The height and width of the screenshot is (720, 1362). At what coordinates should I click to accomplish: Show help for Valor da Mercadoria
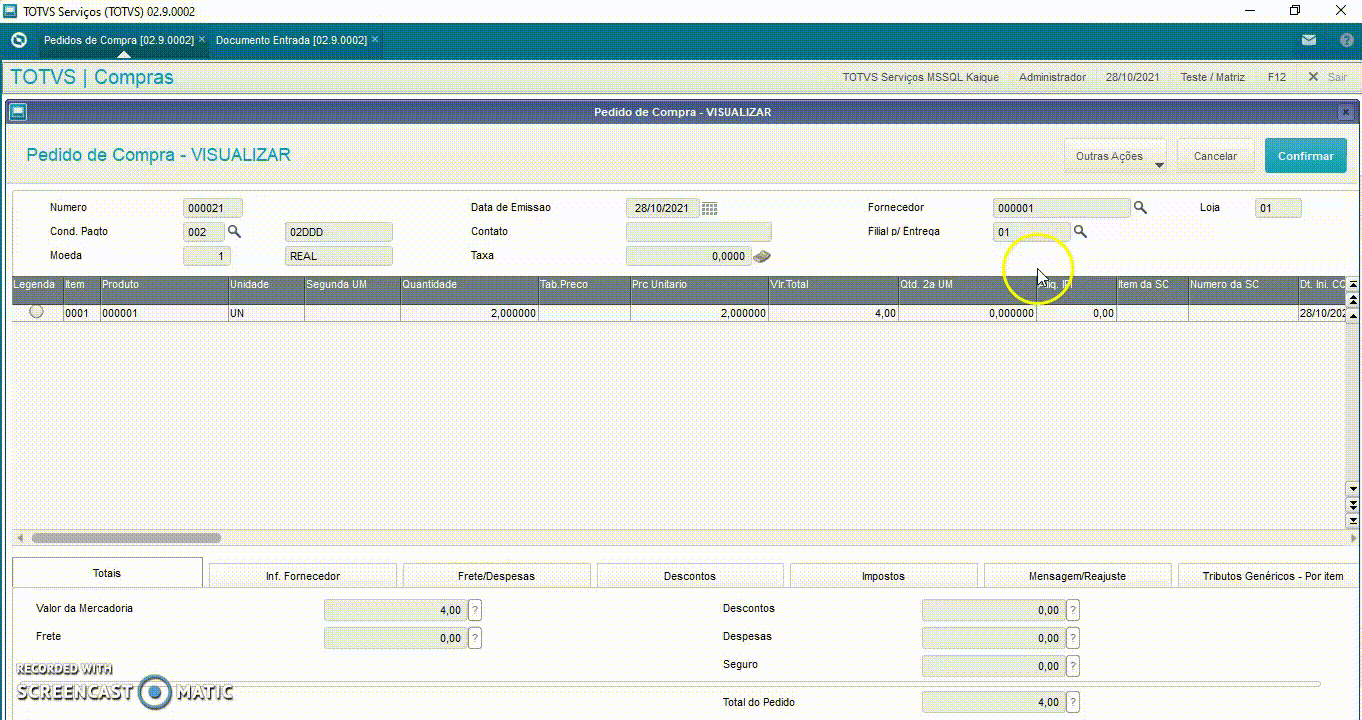point(475,610)
